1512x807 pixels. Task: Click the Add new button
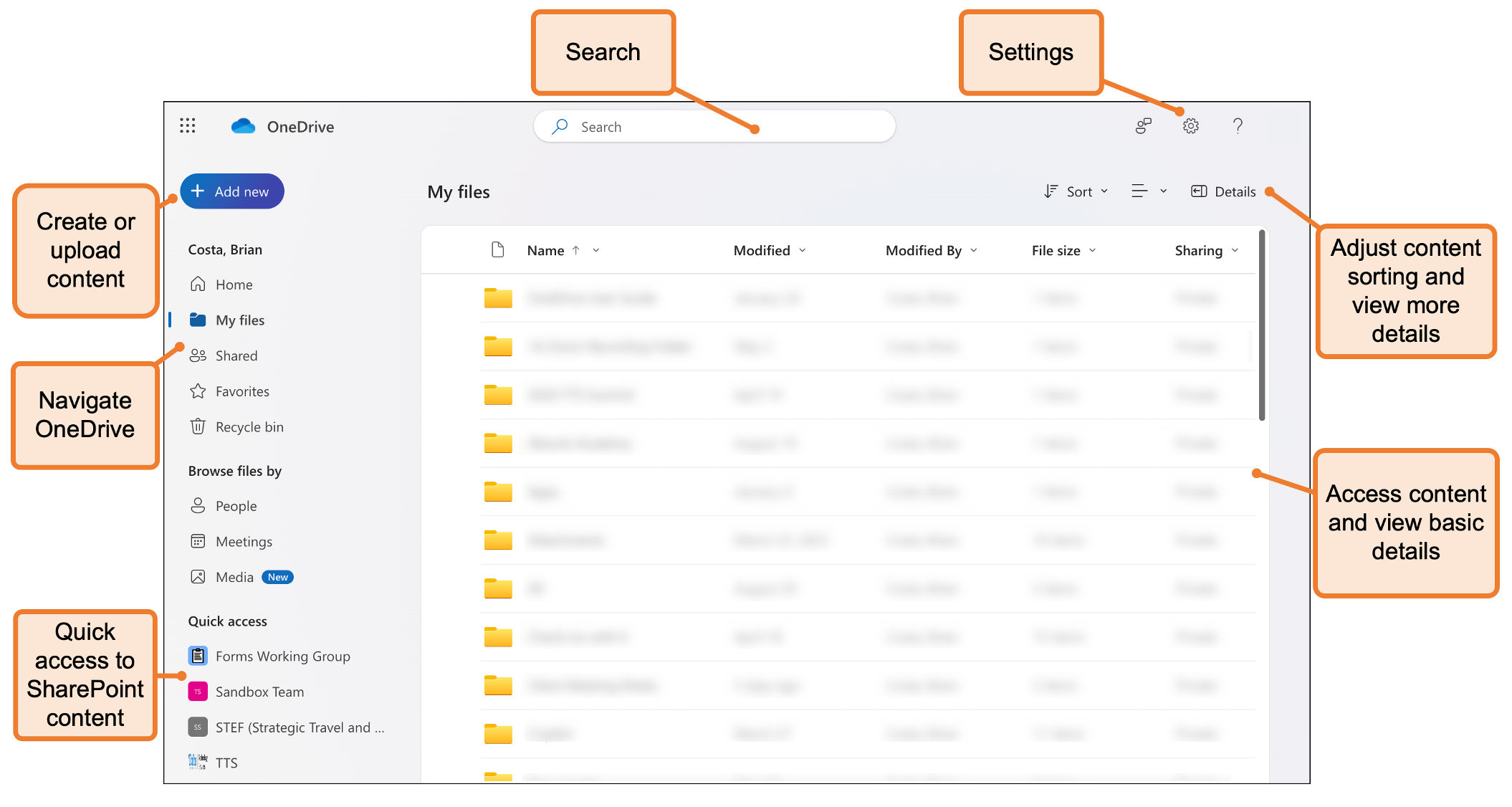click(x=232, y=191)
